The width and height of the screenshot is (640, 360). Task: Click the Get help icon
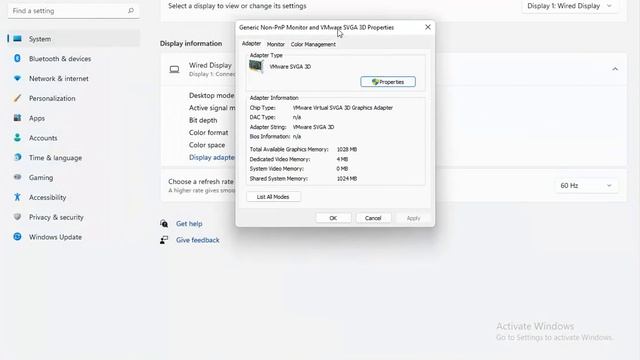pos(164,223)
